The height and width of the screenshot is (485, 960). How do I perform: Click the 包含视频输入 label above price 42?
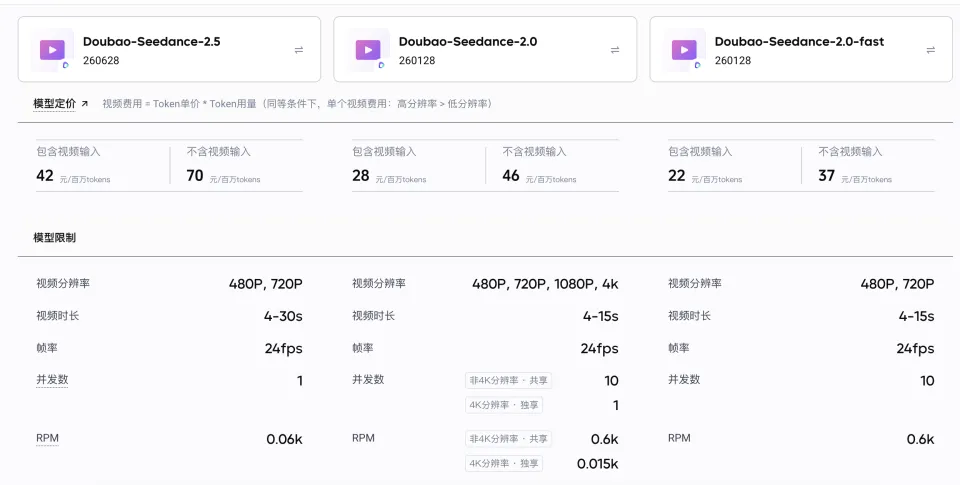[x=68, y=151]
